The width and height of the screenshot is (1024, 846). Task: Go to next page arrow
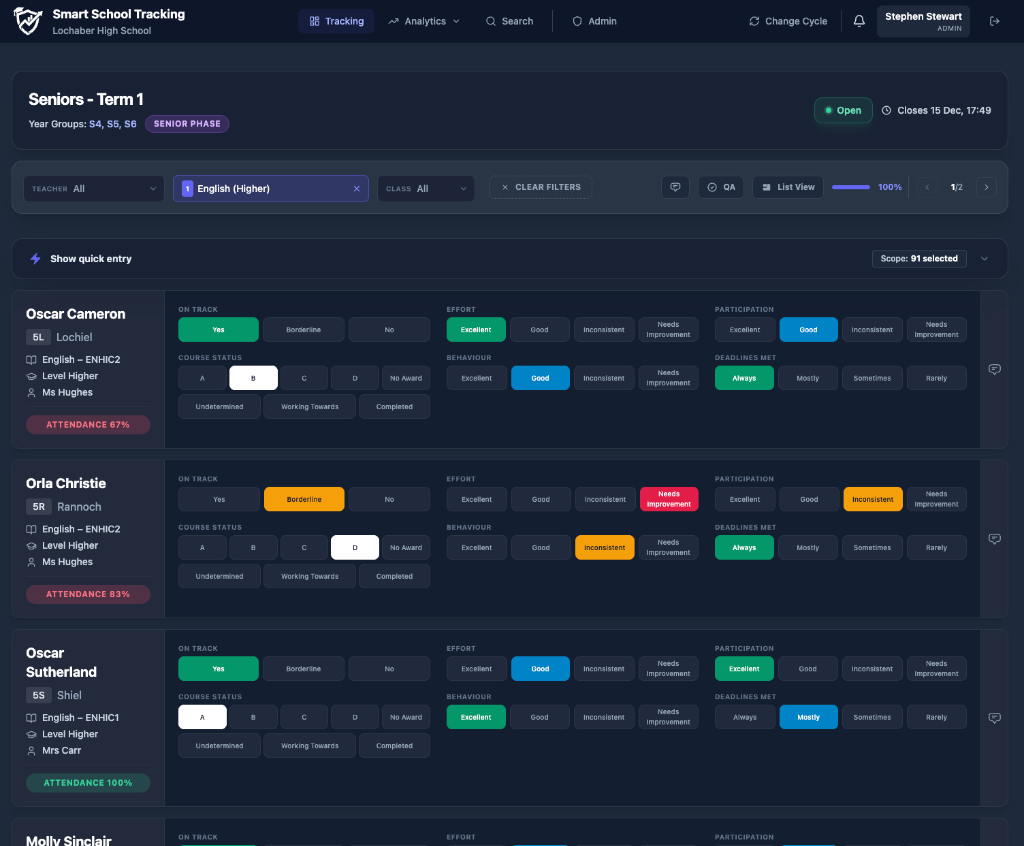986,187
